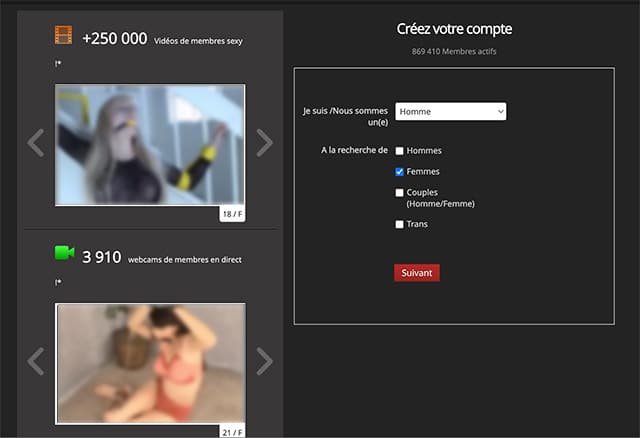This screenshot has height=438, width=640.
Task: Click '3 910 webcams de membres en direct'
Action: point(161,258)
